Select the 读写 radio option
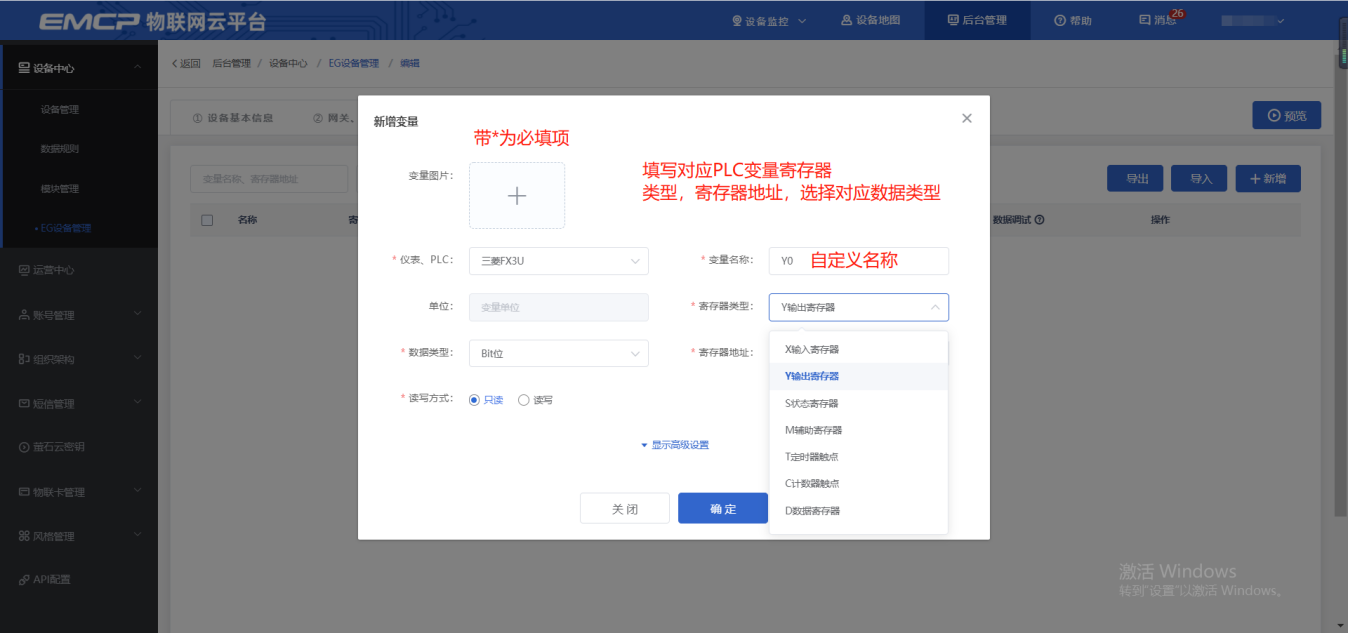 pyautogui.click(x=524, y=400)
